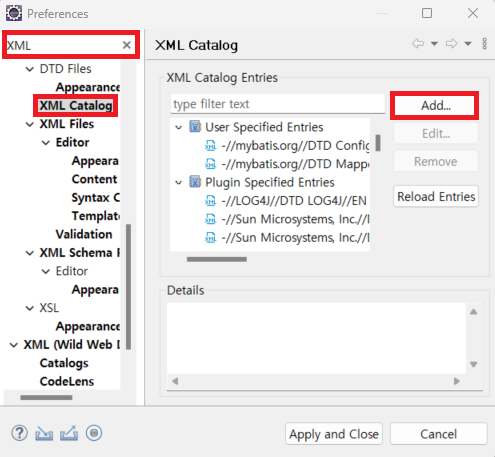The height and width of the screenshot is (457, 495).
Task: Click the Cancel button
Action: [x=438, y=434]
